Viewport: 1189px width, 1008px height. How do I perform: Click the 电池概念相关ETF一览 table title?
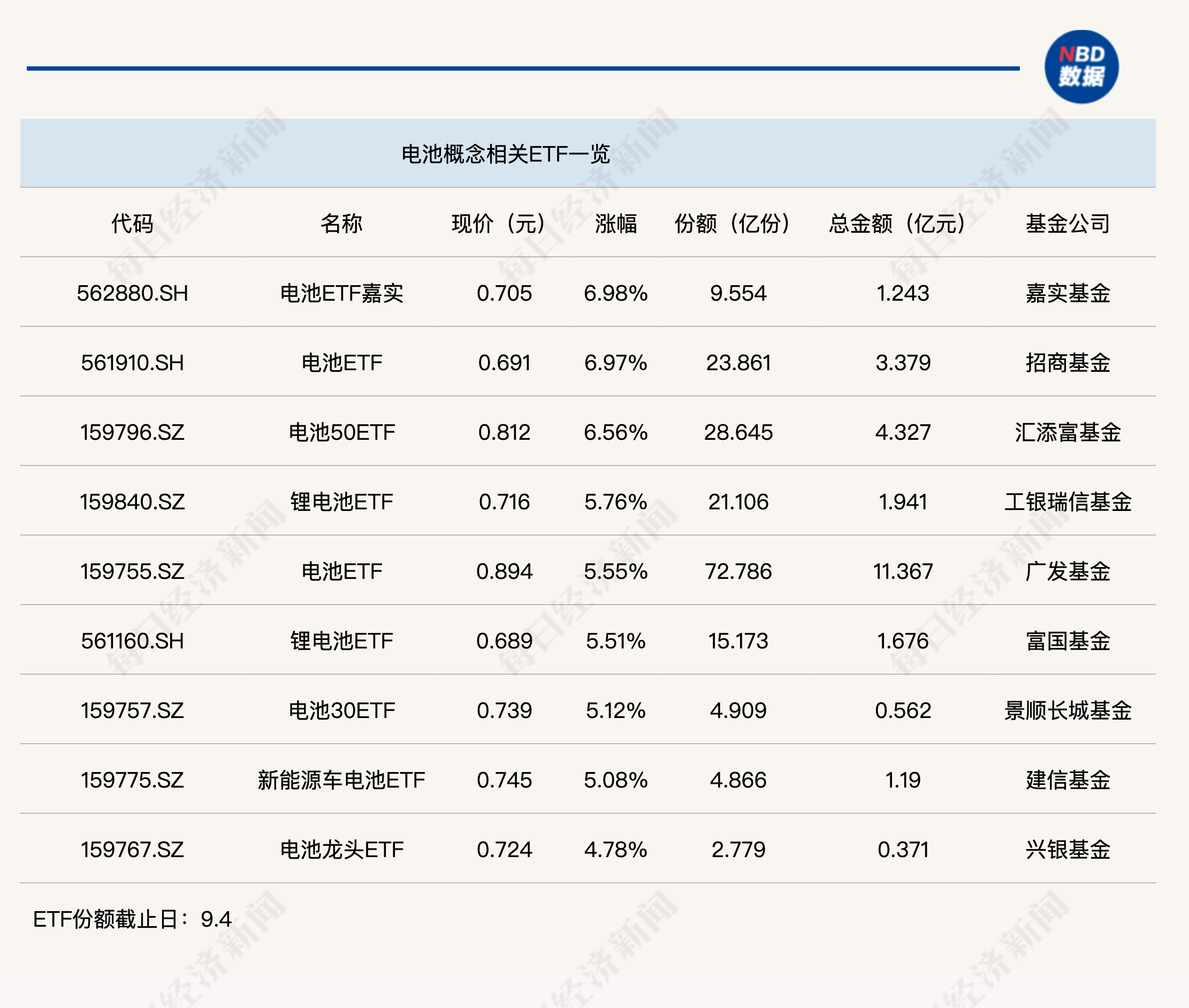(x=505, y=154)
